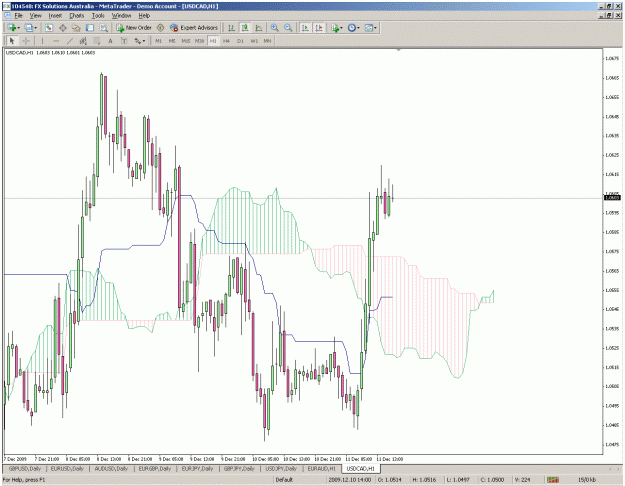Enable crosshair cursor mode

click(26, 41)
